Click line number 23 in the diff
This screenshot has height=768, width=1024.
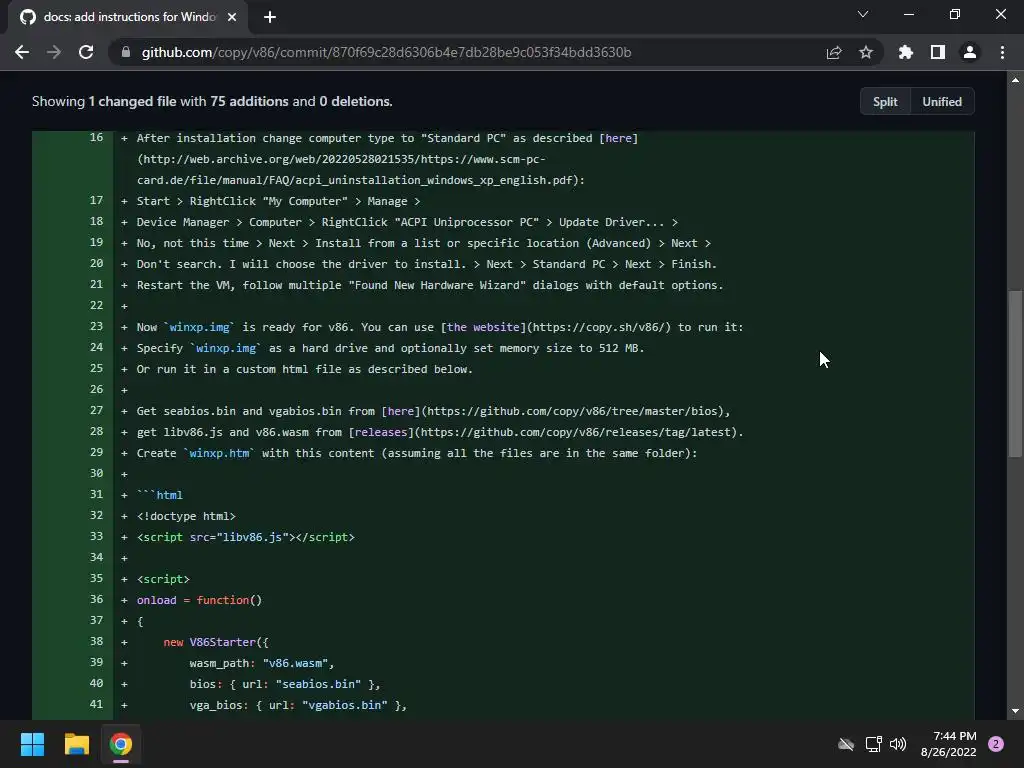pyautogui.click(x=96, y=327)
